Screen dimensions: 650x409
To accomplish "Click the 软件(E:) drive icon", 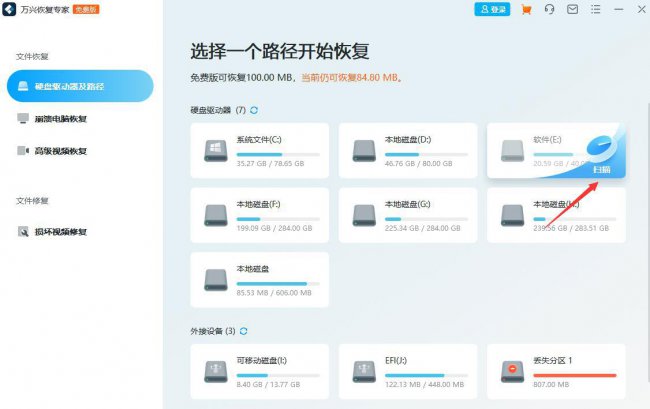I will [512, 150].
